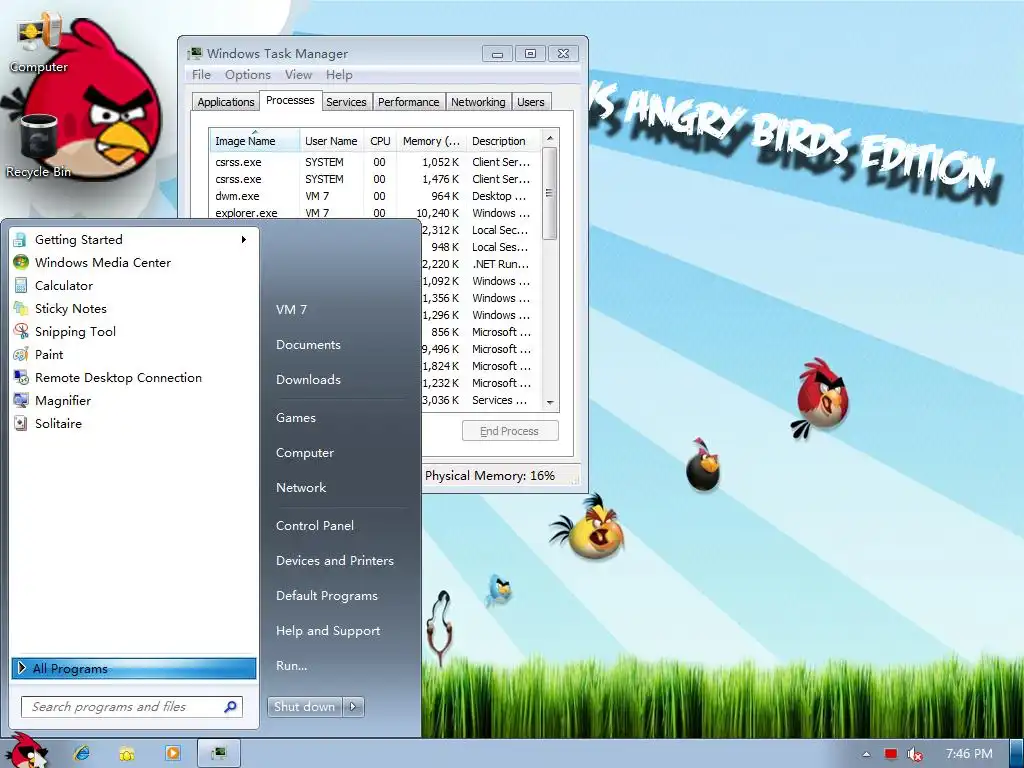Screen dimensions: 1024x768
Task: Start Solitaire from its card icon
Action: coord(21,423)
